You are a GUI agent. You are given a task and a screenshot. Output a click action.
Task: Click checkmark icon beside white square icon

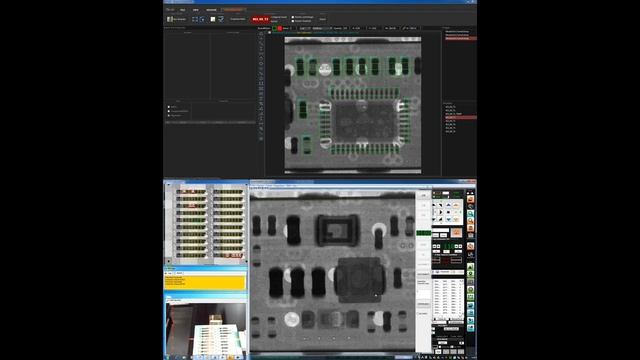221,19
